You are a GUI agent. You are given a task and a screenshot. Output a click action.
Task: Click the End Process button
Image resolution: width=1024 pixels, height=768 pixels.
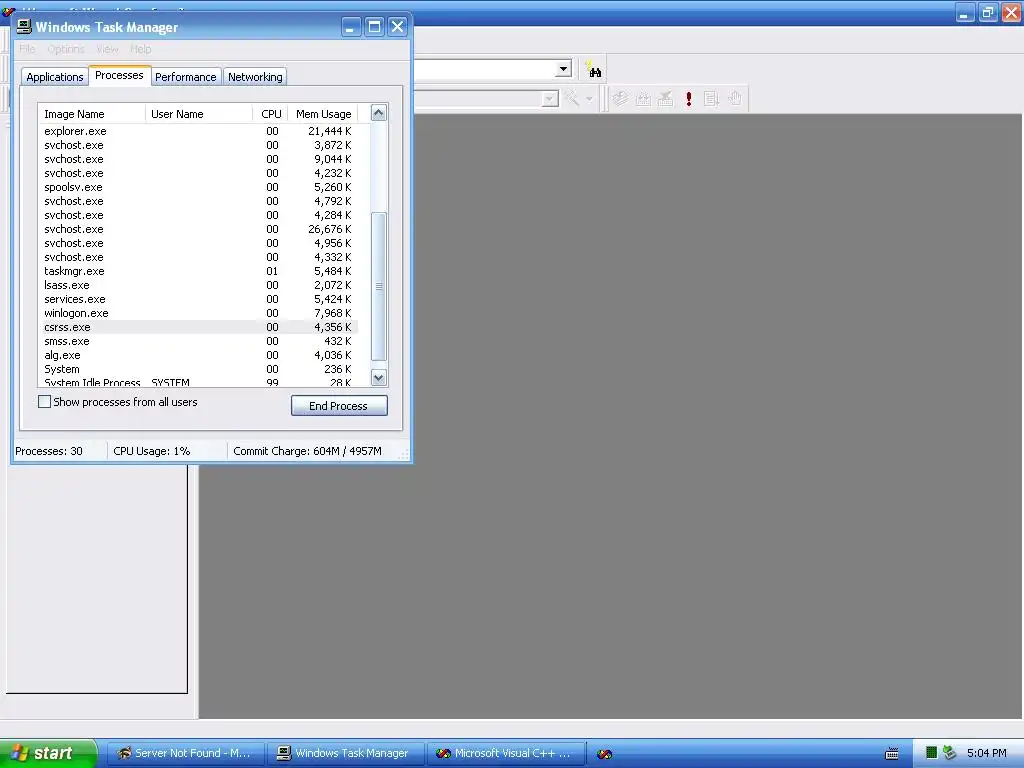(339, 406)
